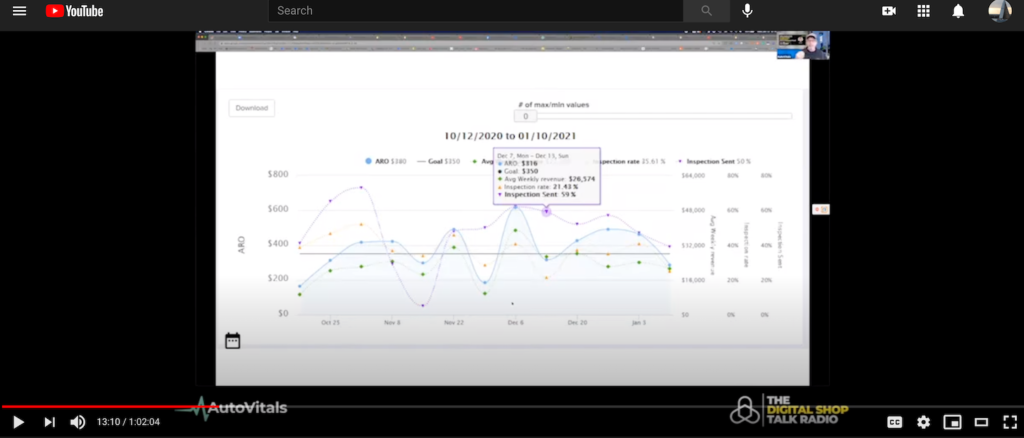This screenshot has width=1024, height=438.
Task: Open the Create video camera icon
Action: (888, 11)
